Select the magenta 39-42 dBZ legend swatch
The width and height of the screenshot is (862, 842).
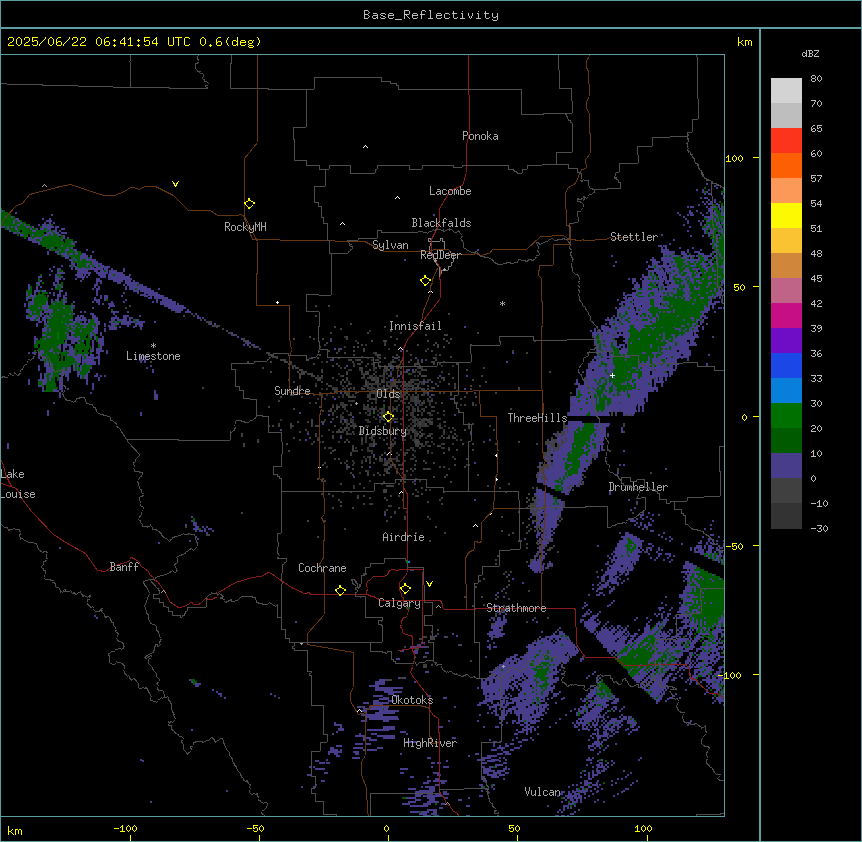[786, 315]
